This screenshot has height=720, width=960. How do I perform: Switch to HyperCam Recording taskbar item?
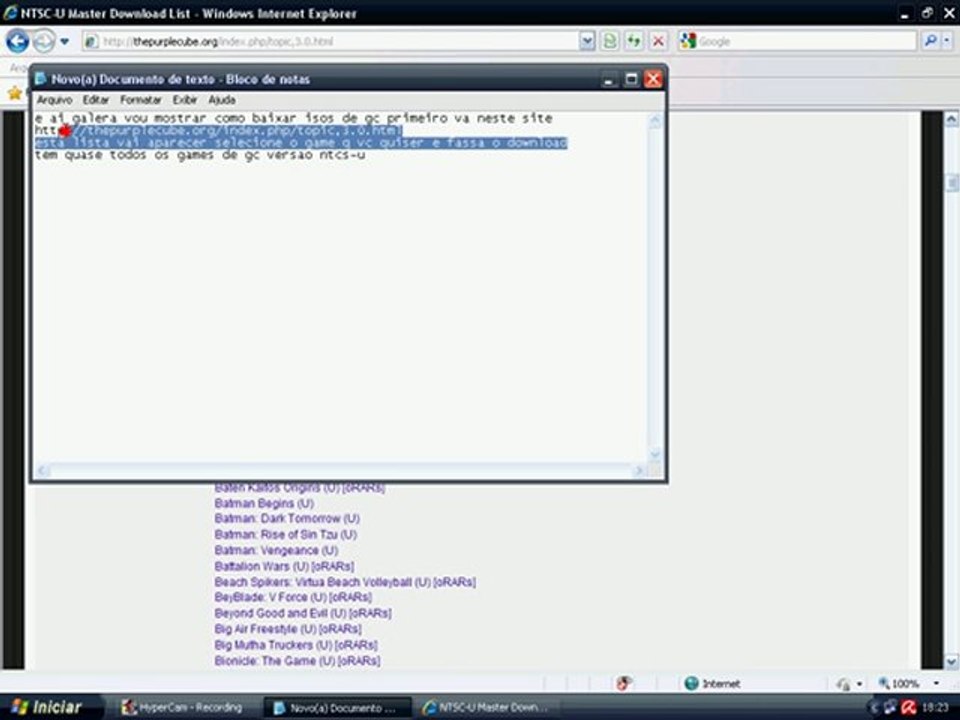(x=182, y=707)
